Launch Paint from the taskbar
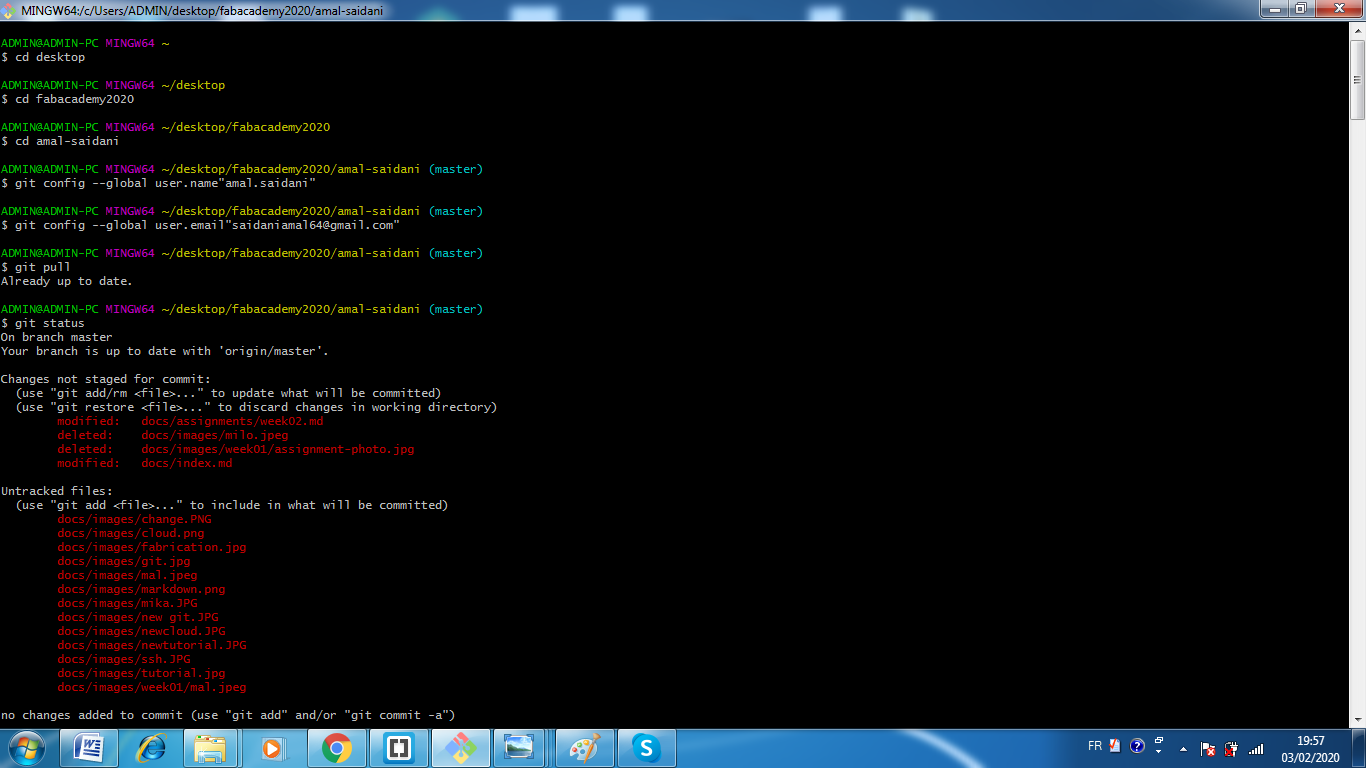This screenshot has width=1366, height=768. tap(584, 748)
